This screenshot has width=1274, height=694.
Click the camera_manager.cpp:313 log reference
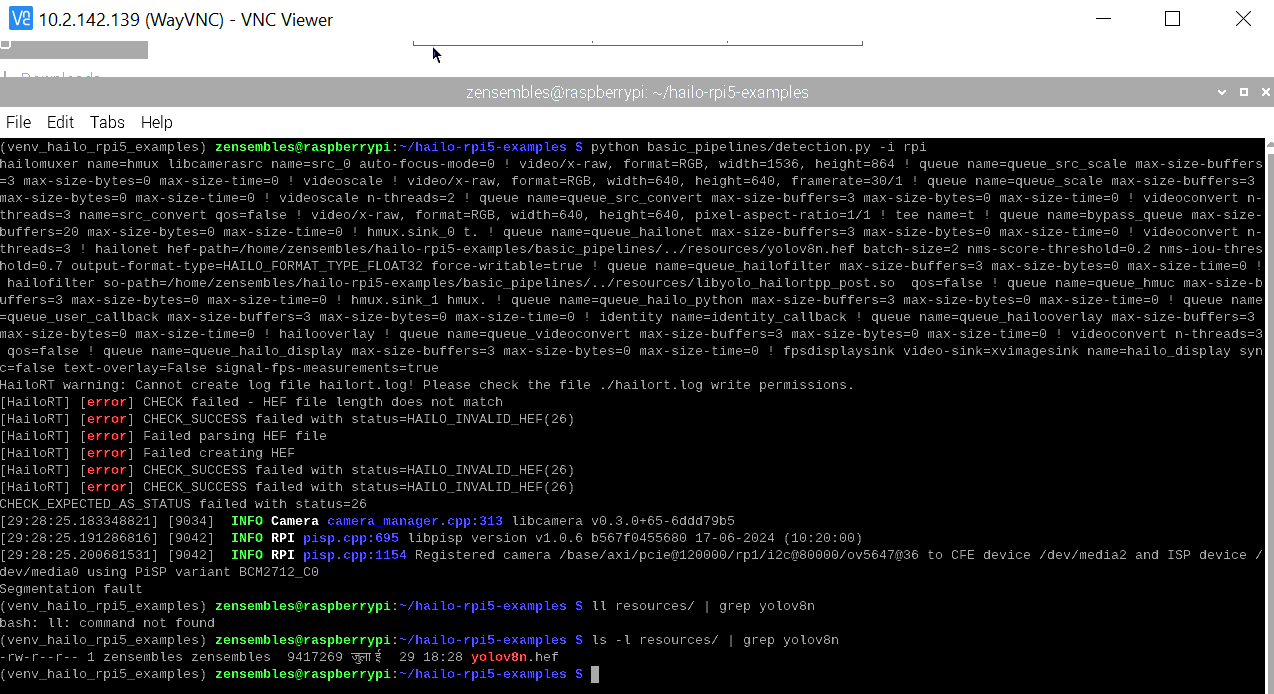(414, 521)
